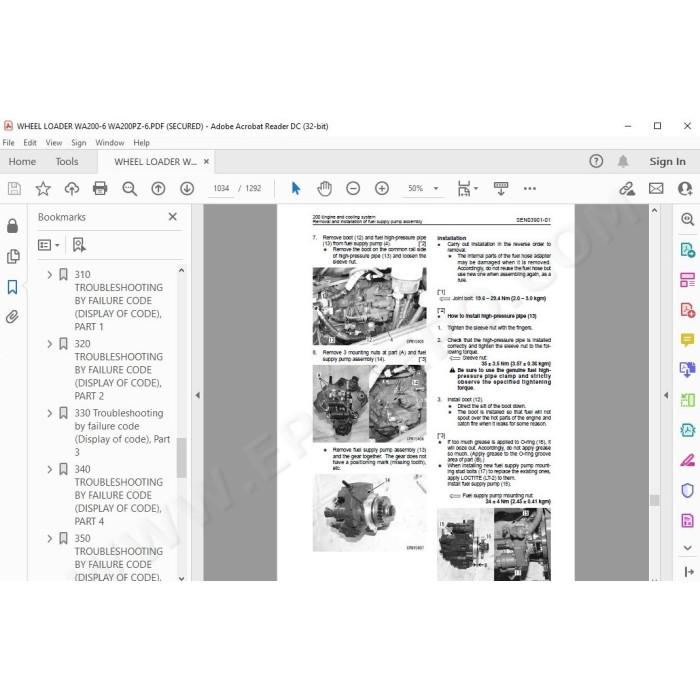Click the Sign In button
The image size is (700, 700).
tap(667, 162)
